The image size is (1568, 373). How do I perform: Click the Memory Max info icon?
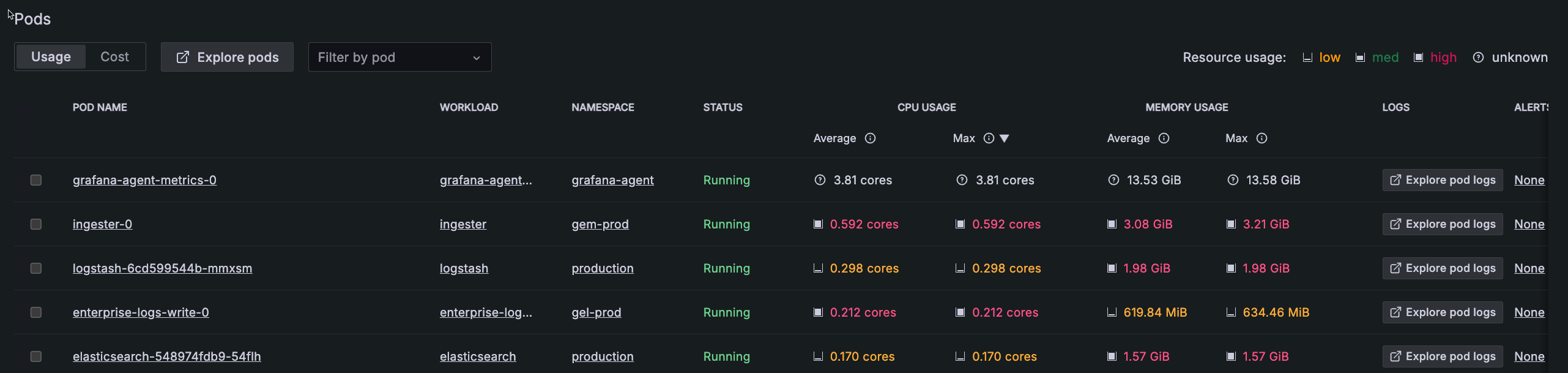click(1261, 138)
